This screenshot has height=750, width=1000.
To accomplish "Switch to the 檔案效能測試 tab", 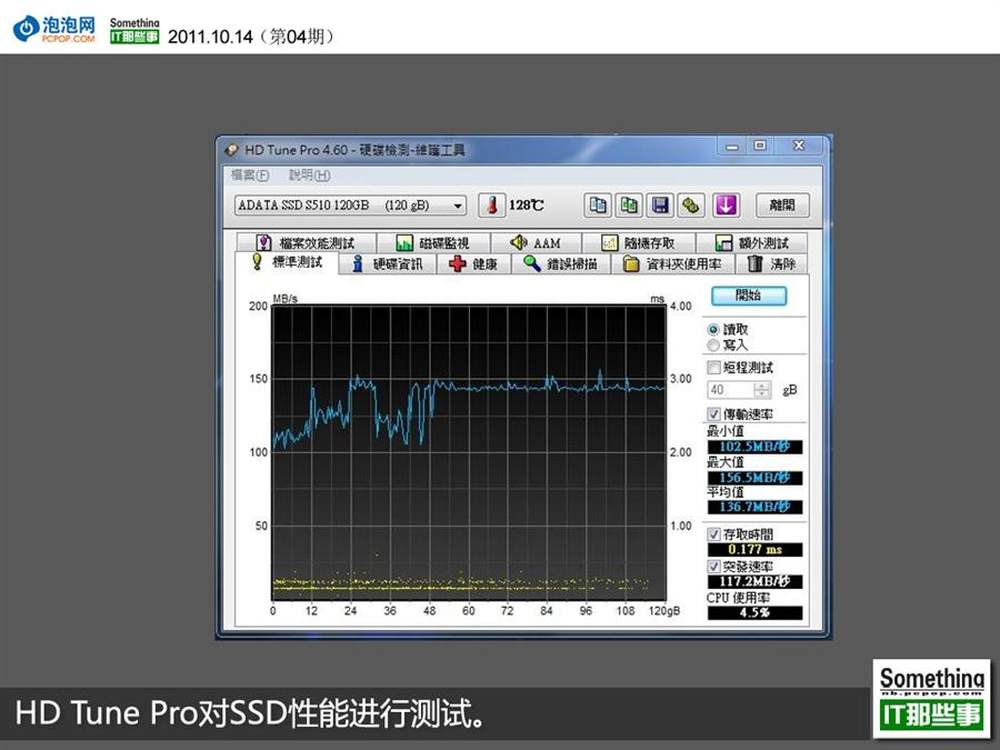I will [x=306, y=243].
